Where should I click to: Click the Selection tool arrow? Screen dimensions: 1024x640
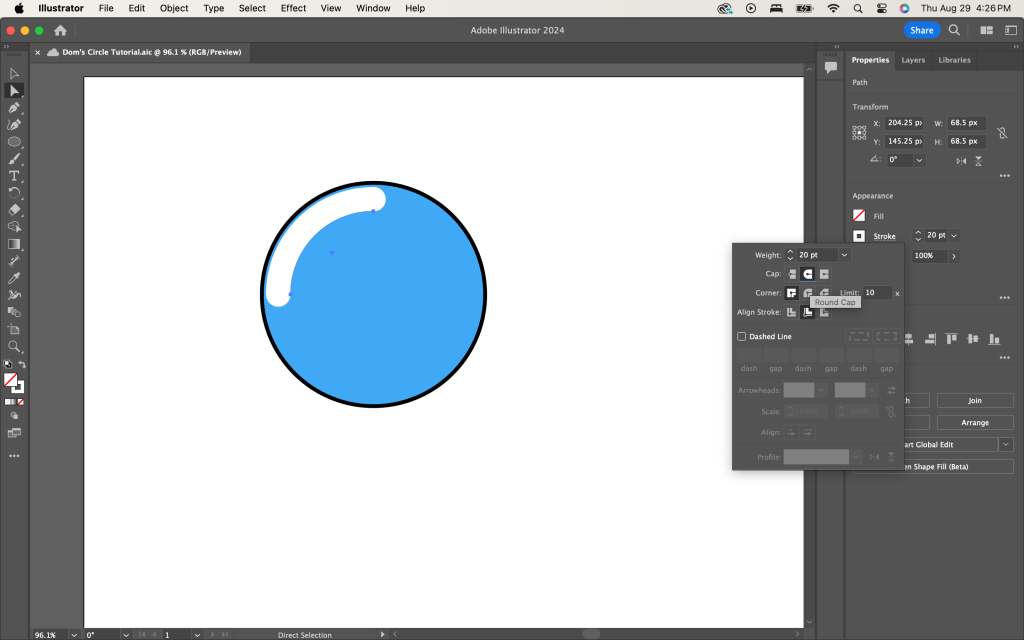click(14, 74)
